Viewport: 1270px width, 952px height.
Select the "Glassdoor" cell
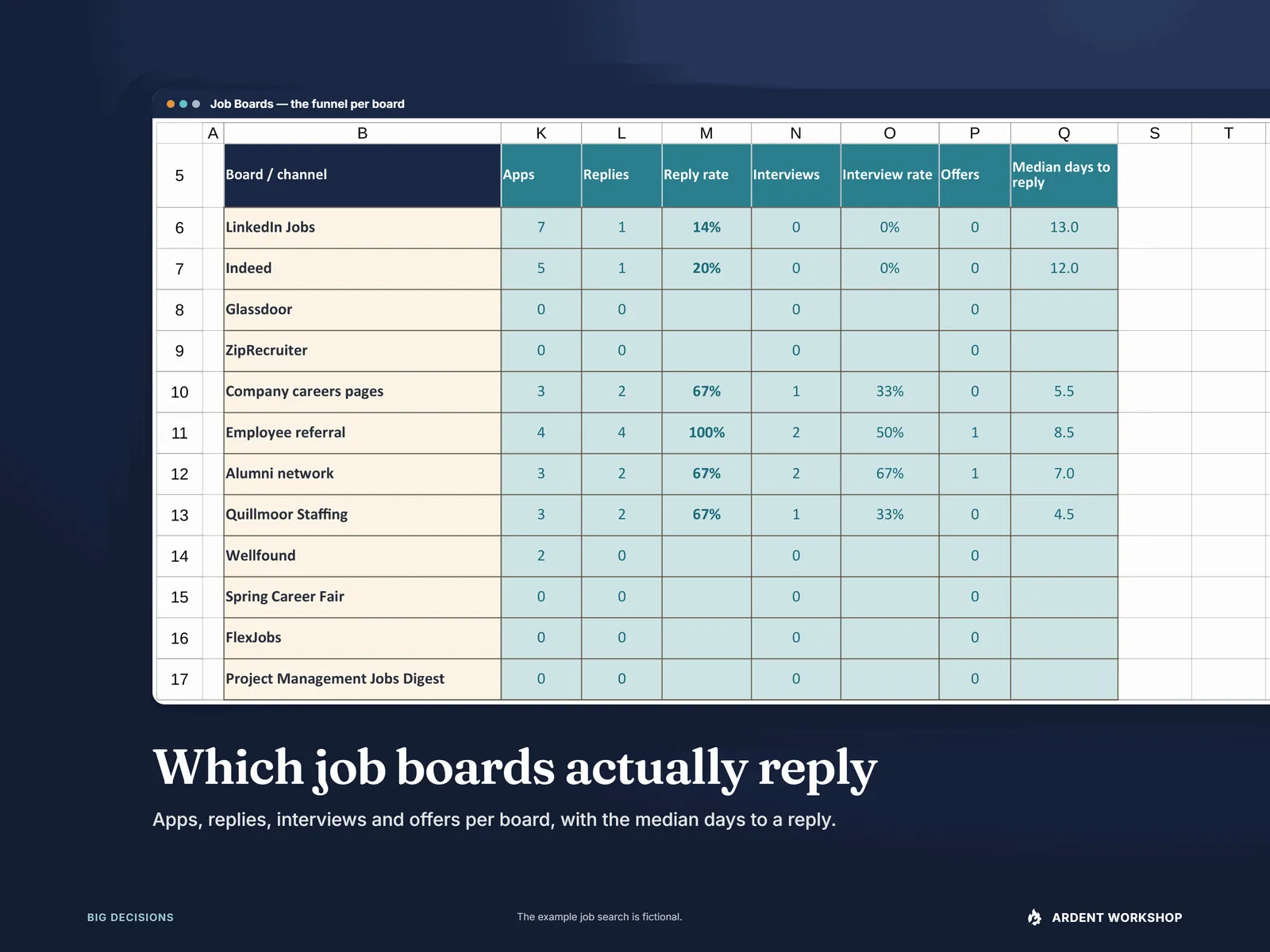point(363,310)
